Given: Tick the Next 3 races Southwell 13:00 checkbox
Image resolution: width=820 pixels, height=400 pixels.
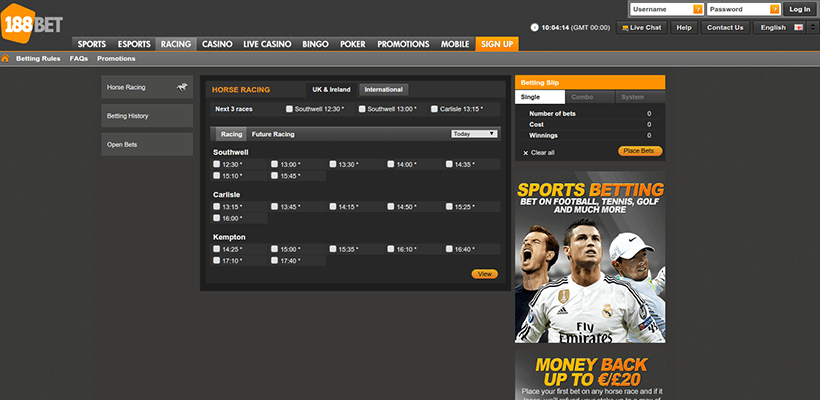Looking at the screenshot, I should 362,109.
